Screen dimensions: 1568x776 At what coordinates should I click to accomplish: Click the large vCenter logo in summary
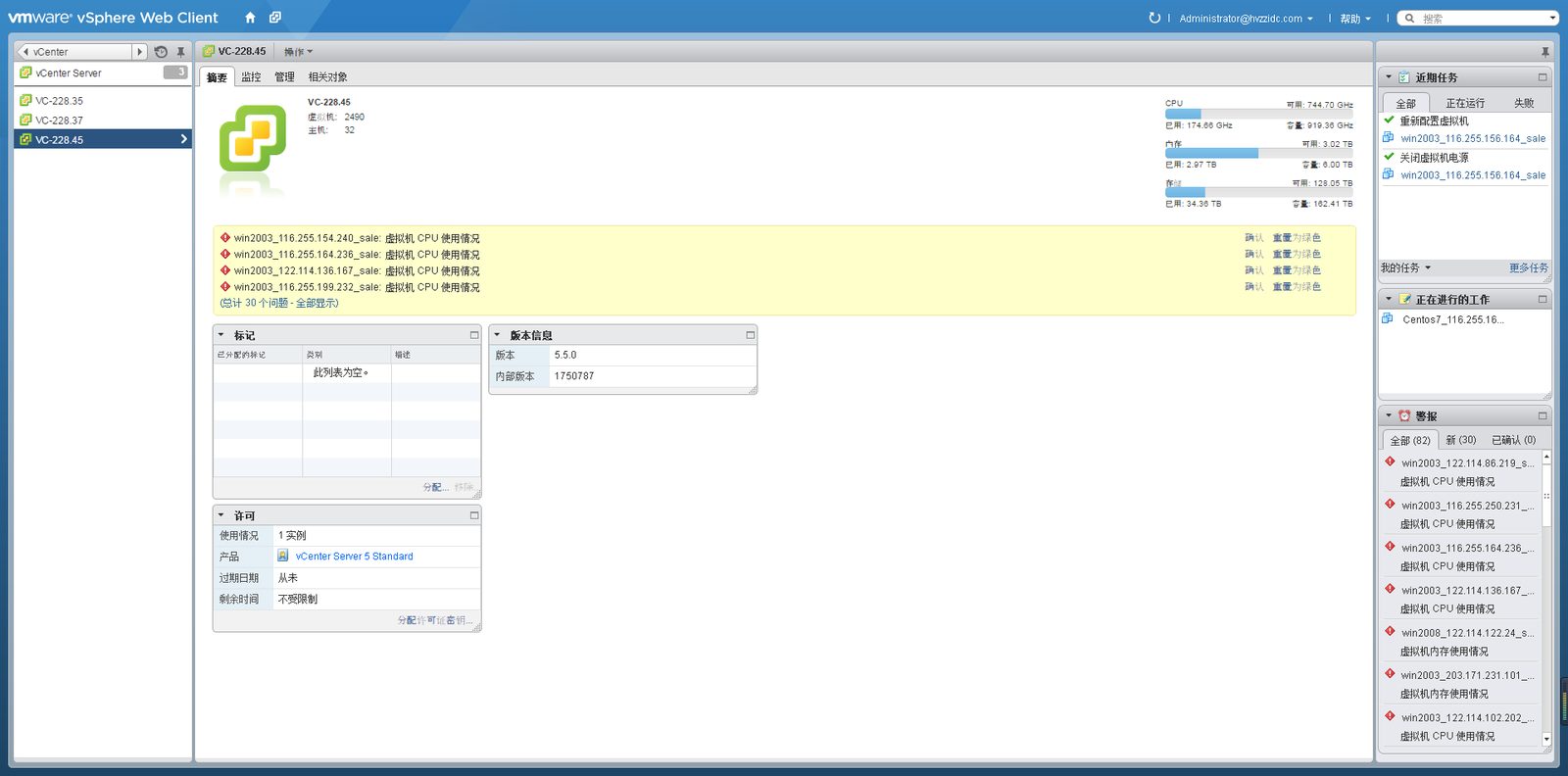(x=253, y=139)
